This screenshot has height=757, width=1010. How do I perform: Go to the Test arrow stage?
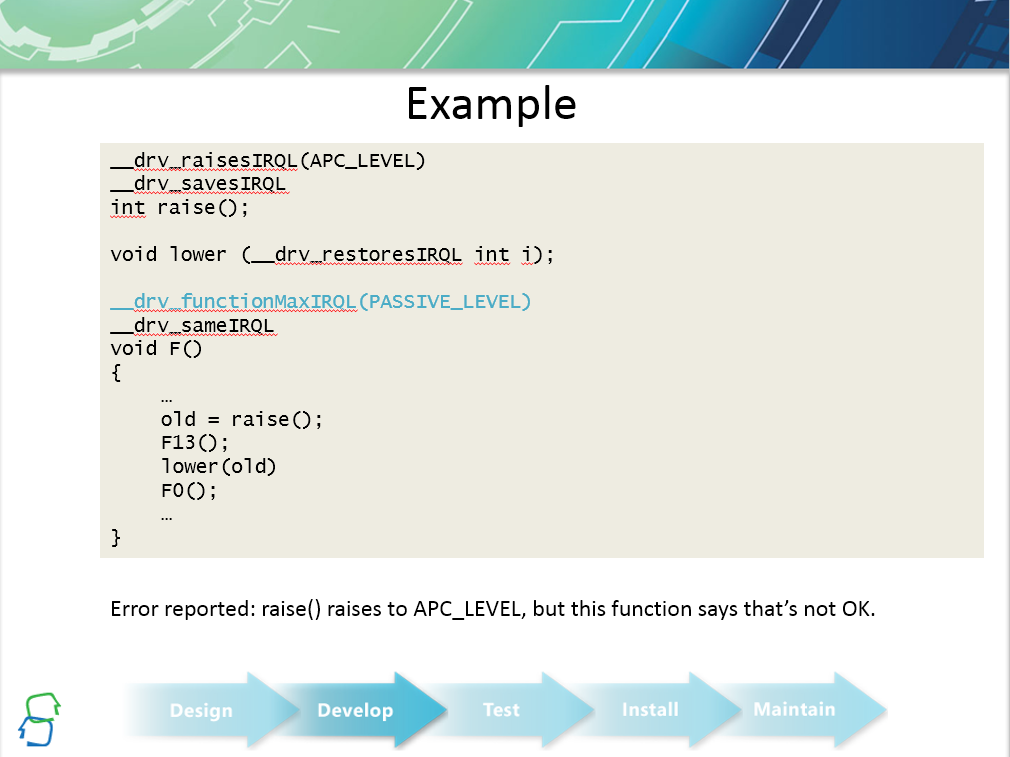501,710
